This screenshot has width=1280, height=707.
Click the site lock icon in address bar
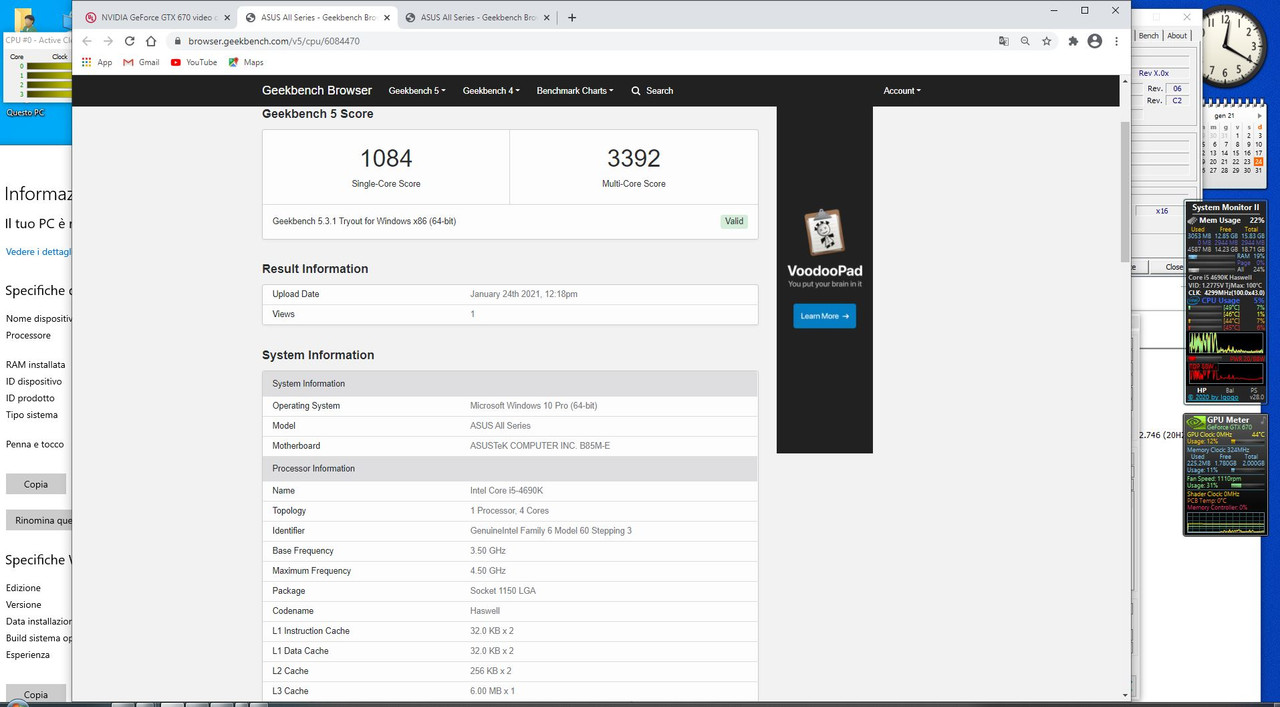pos(178,41)
